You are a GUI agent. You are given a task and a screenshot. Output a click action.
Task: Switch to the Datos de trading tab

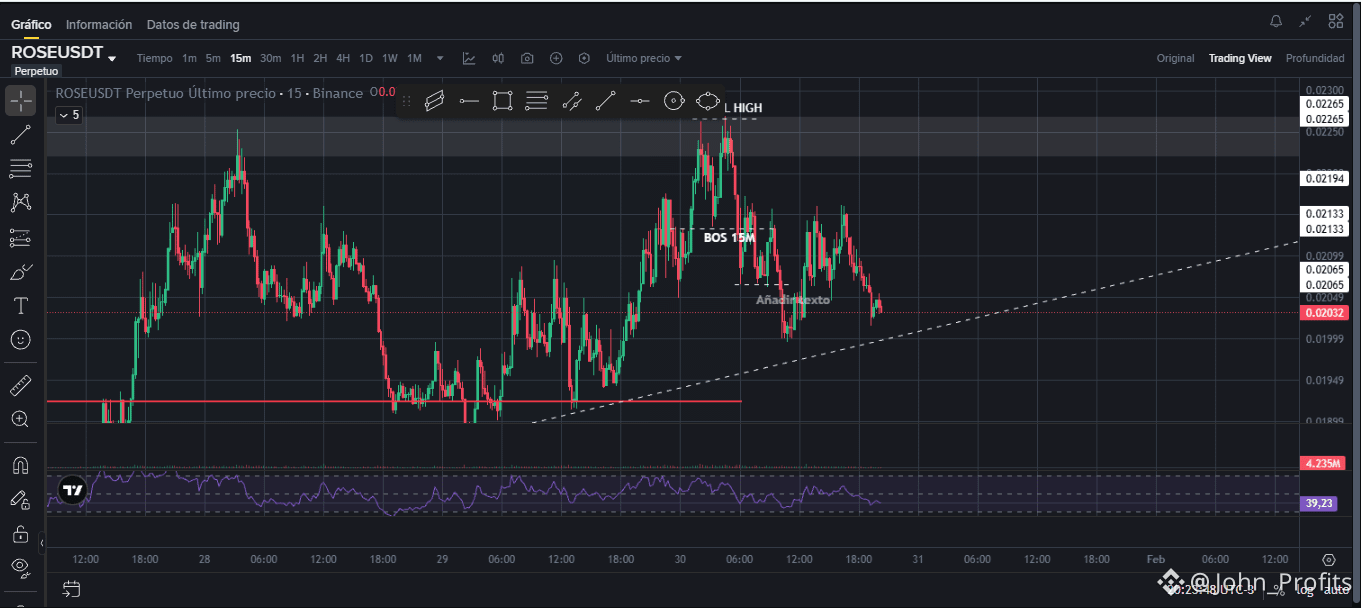tap(193, 24)
